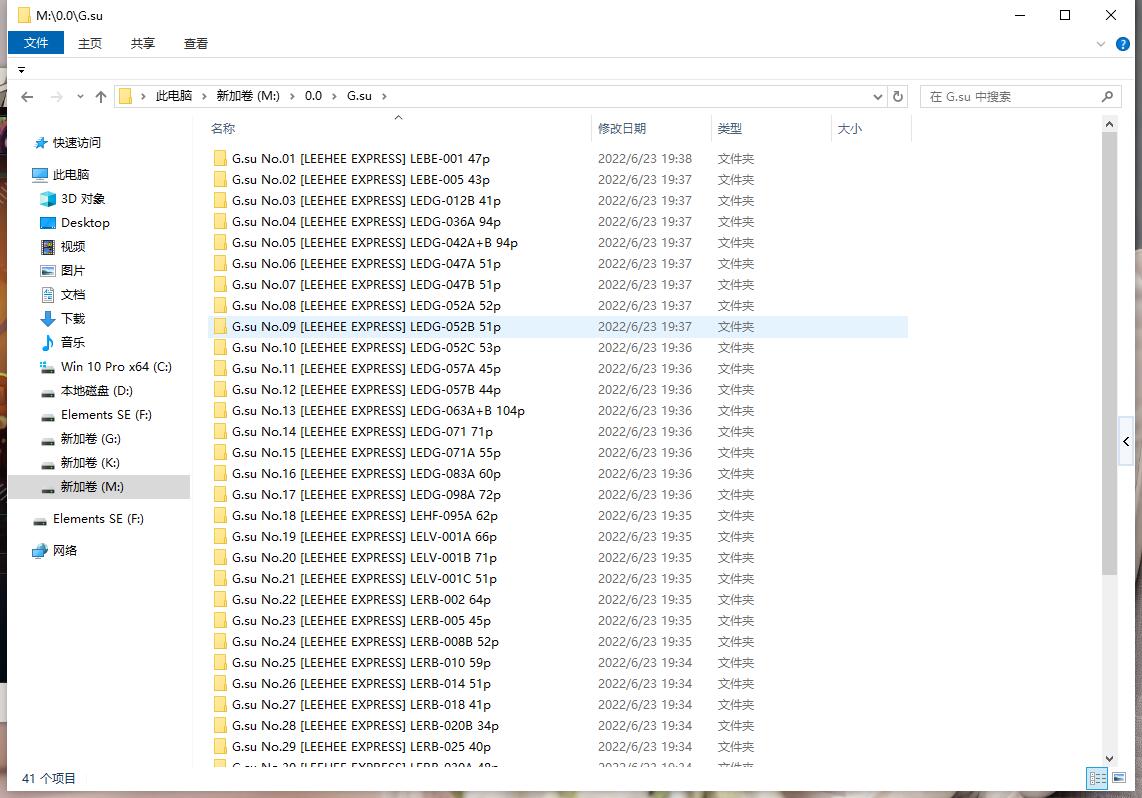Click 0.0 in the address breadcrumb
The image size is (1142, 798).
click(x=313, y=96)
